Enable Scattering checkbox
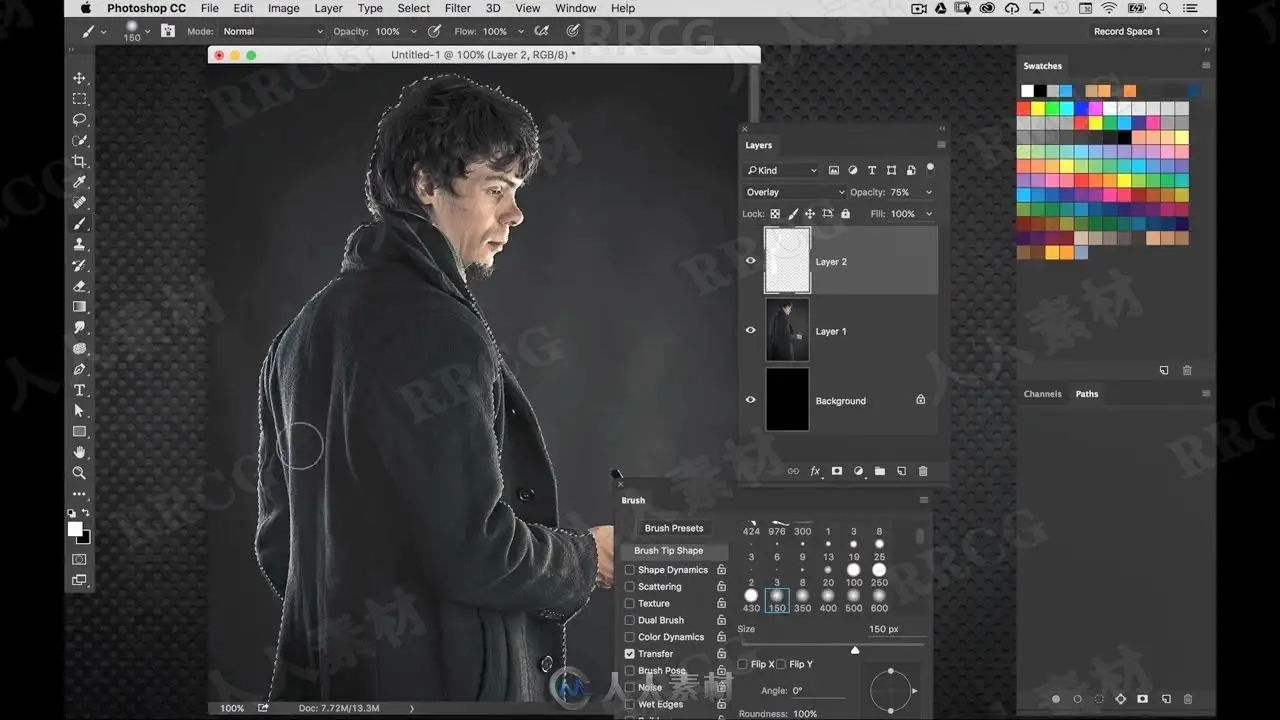The height and width of the screenshot is (720, 1280). click(630, 587)
